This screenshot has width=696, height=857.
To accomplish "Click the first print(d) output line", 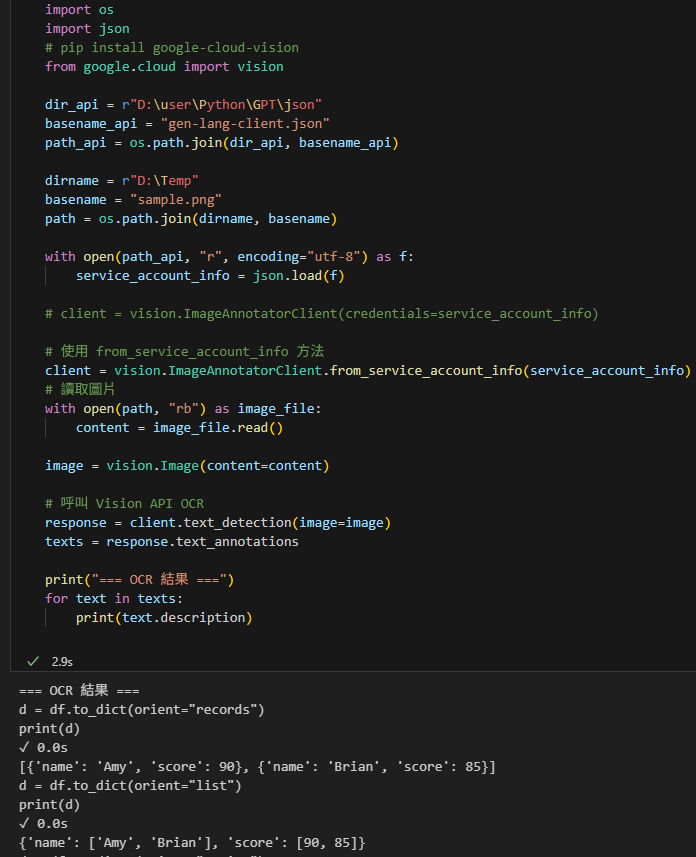I will tap(49, 729).
